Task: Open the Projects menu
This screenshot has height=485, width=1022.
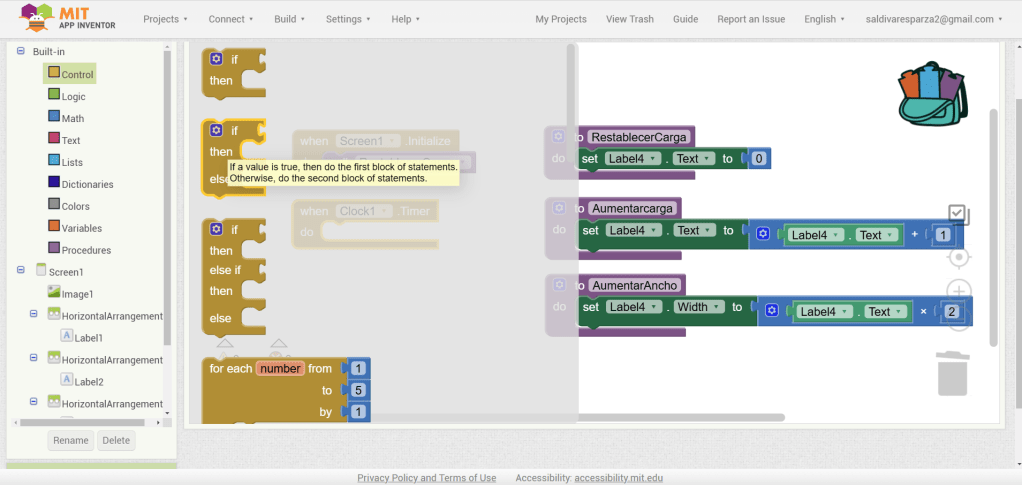Action: (x=165, y=19)
